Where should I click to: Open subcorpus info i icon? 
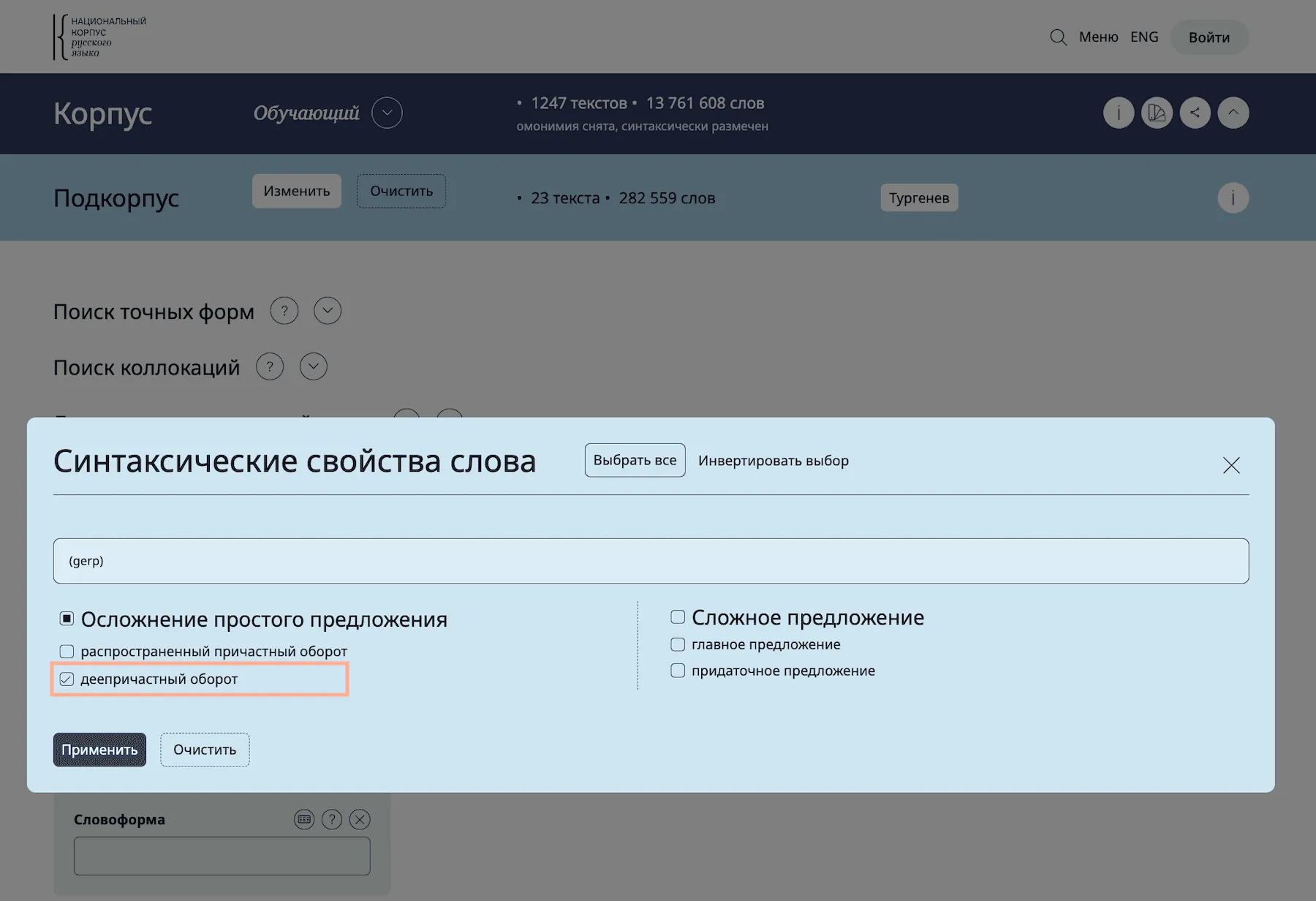pos(1233,197)
